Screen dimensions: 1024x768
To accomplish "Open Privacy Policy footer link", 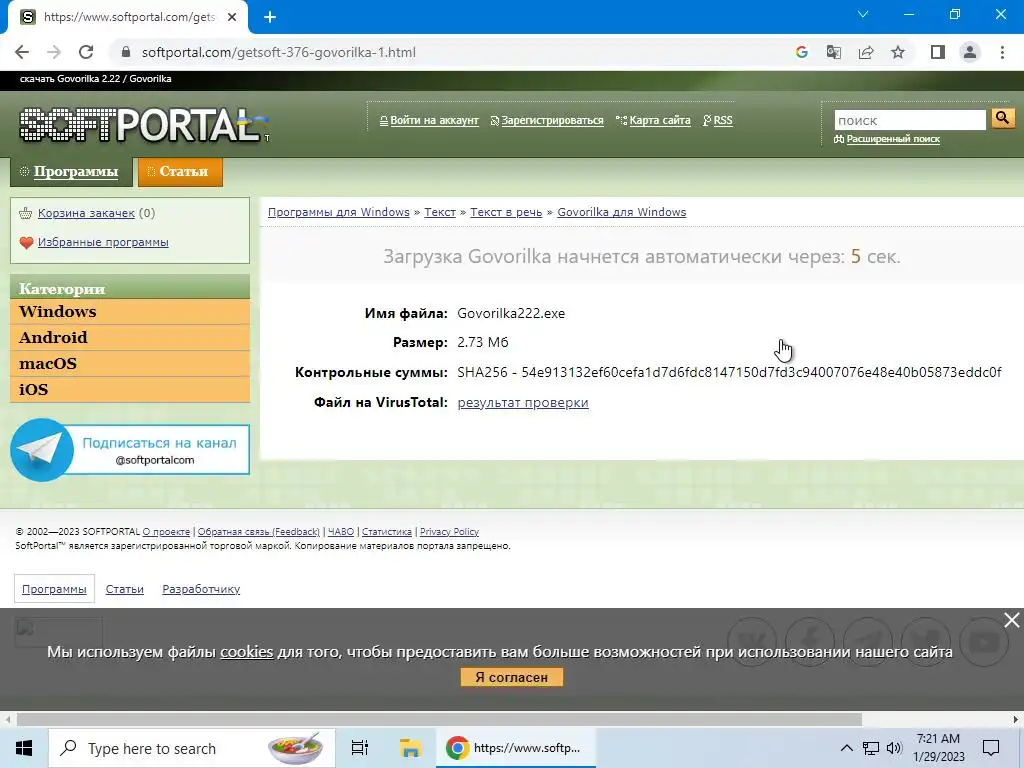I will tap(449, 532).
